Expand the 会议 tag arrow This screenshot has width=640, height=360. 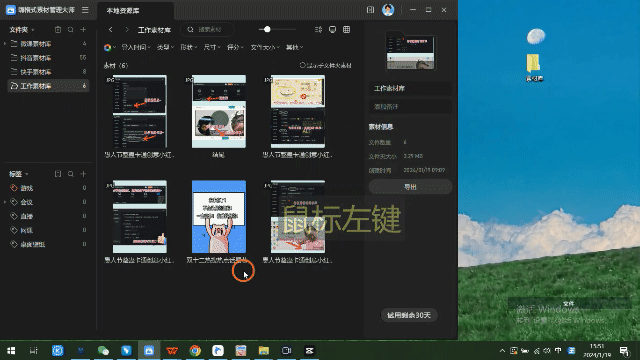5,202
